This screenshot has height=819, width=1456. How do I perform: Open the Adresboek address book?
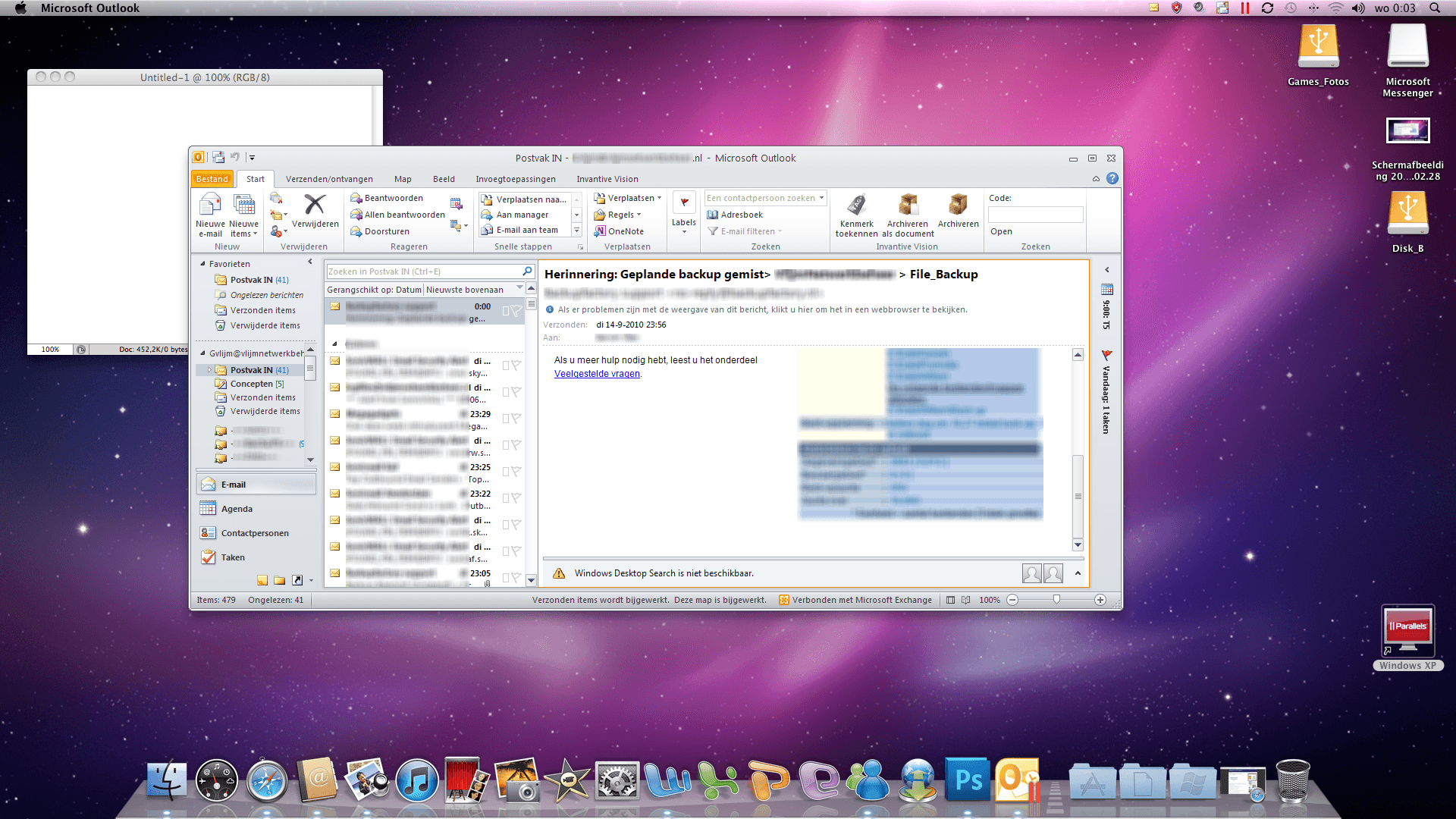coord(735,215)
